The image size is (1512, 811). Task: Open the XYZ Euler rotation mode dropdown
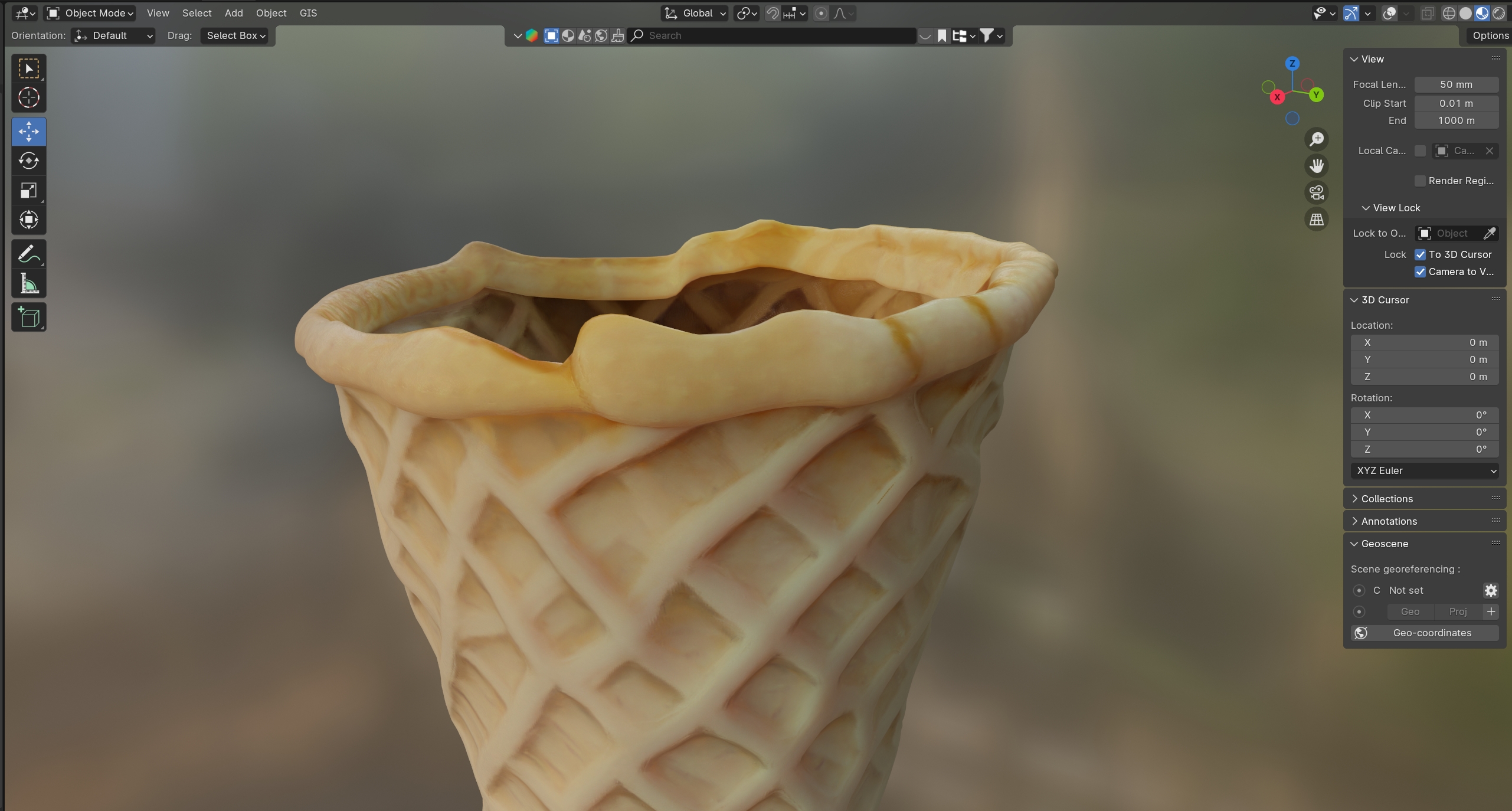[x=1425, y=470]
